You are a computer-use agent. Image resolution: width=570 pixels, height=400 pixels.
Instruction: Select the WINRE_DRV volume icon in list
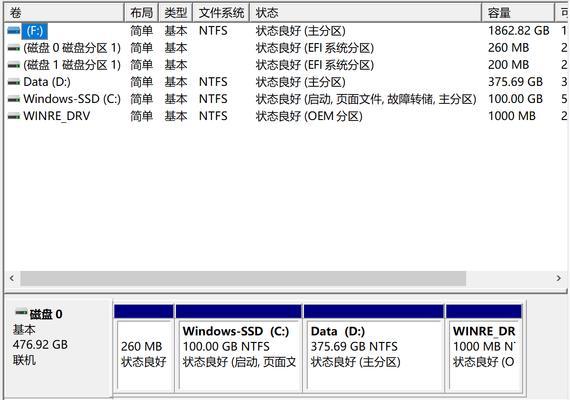click(x=13, y=116)
